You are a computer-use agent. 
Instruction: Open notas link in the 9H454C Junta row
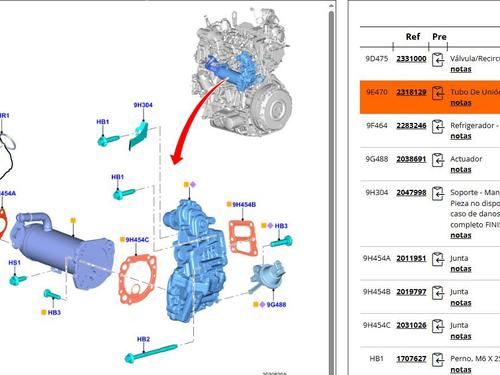[x=461, y=336]
